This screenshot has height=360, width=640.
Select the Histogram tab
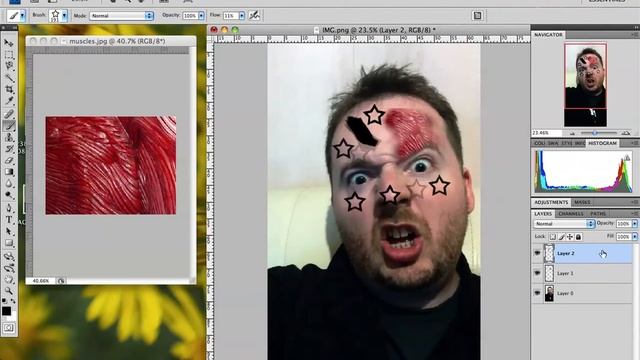pos(602,143)
